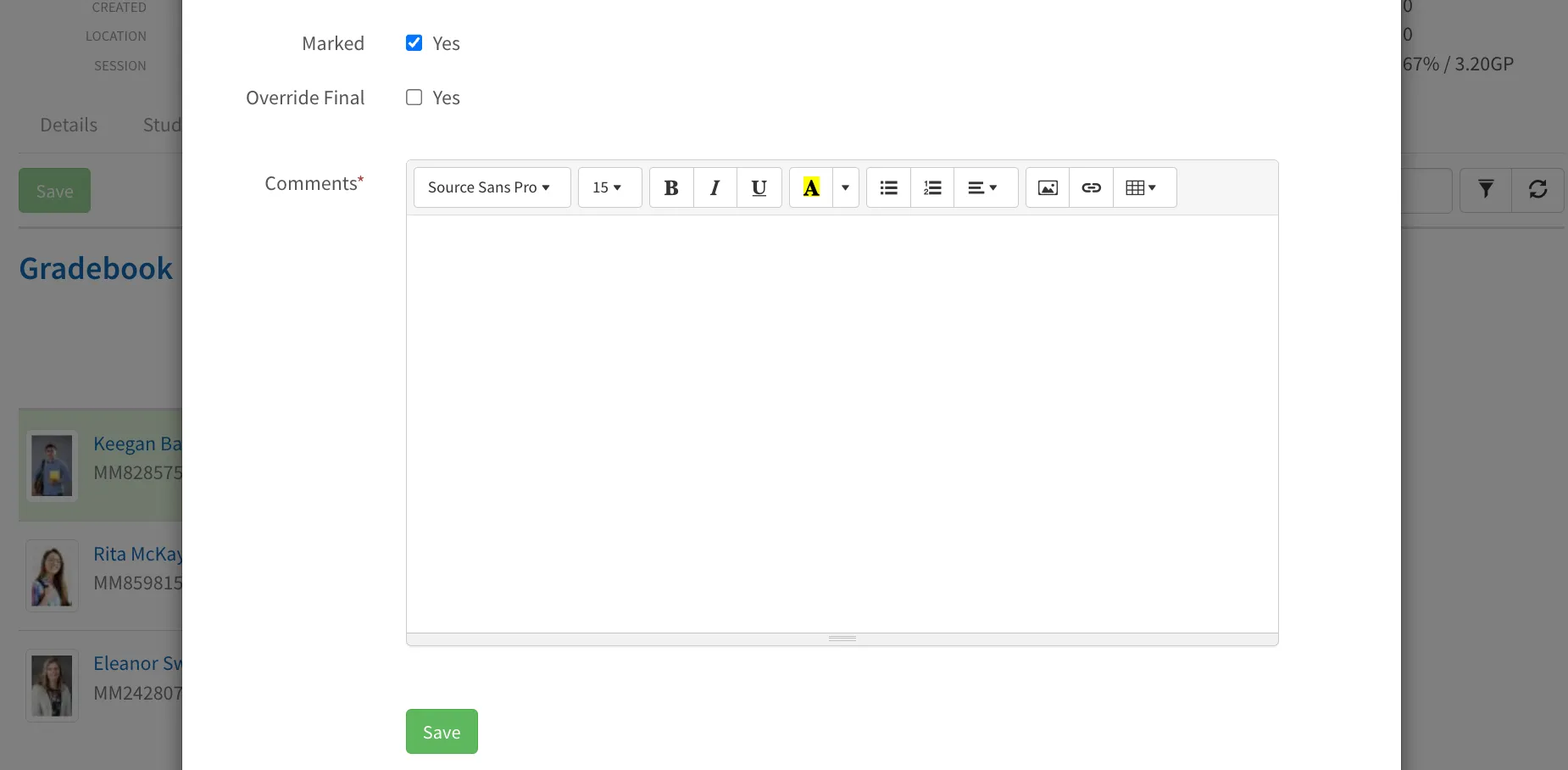Screen dimensions: 1568x770
Task: Insert an unordered bullet list
Action: coord(889,187)
